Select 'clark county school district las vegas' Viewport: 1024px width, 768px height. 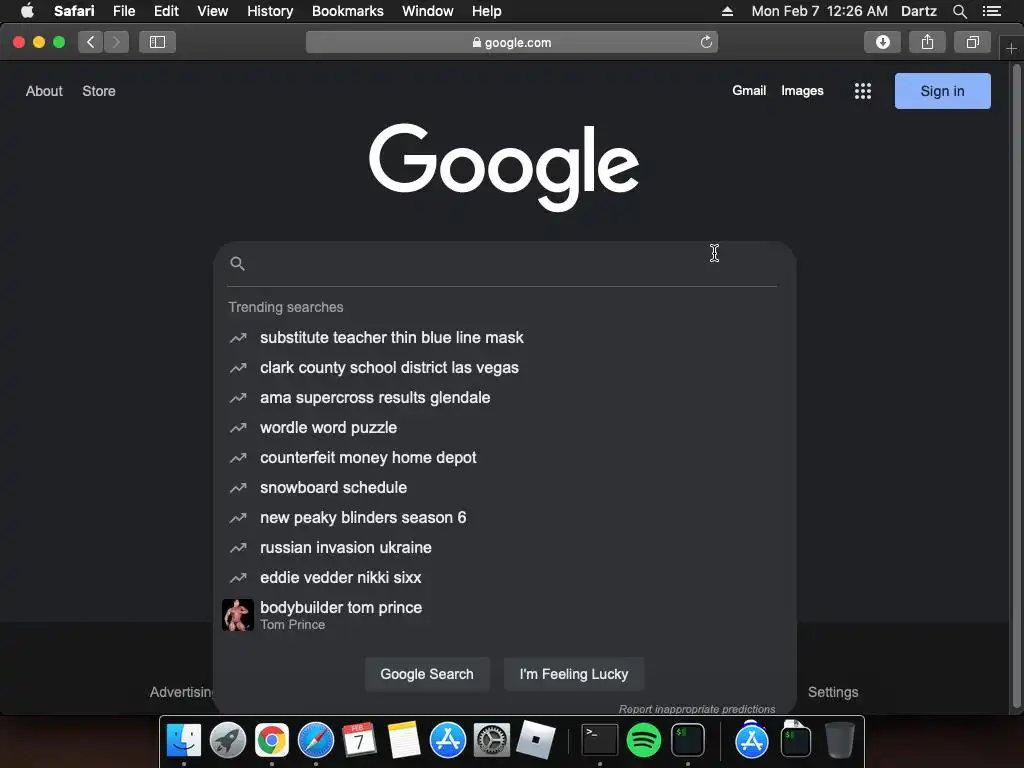(503, 368)
